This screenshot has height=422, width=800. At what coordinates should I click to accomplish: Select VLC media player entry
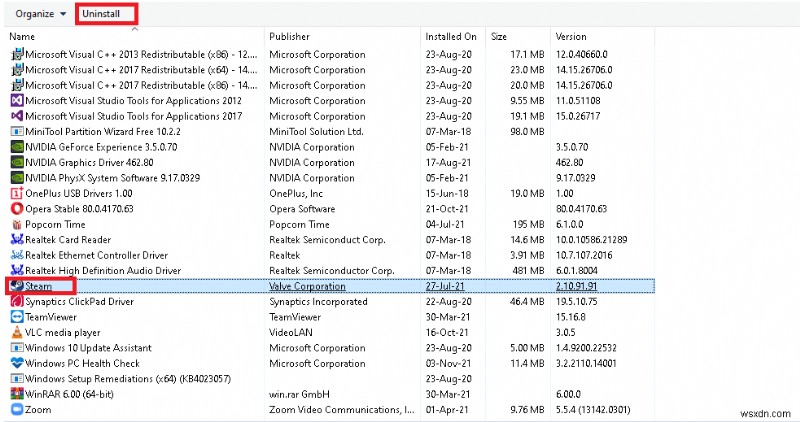point(63,332)
